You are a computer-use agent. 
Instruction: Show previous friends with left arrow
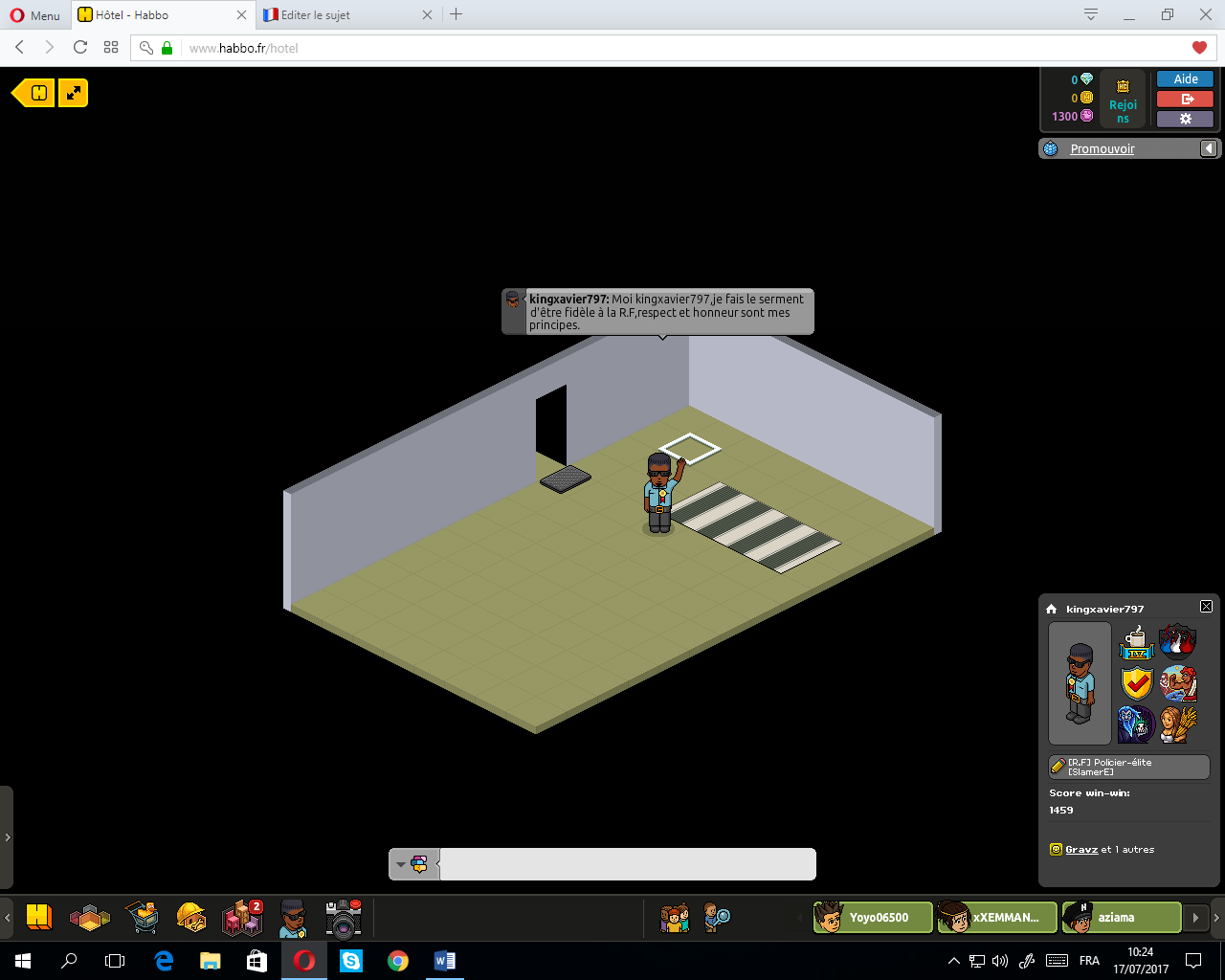click(800, 918)
